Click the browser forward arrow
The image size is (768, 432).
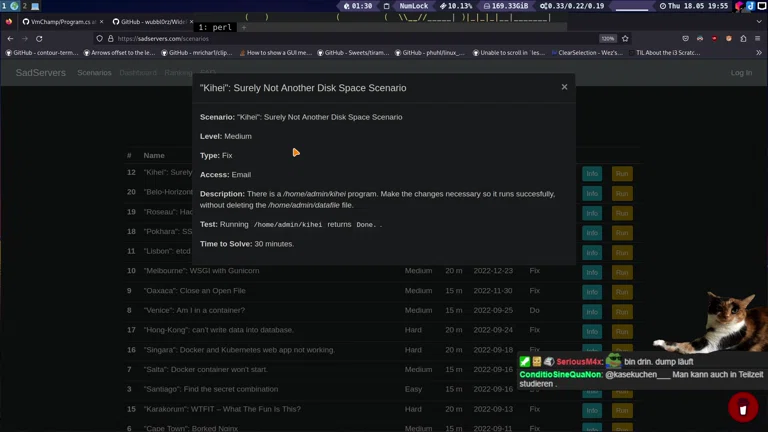click(x=24, y=38)
